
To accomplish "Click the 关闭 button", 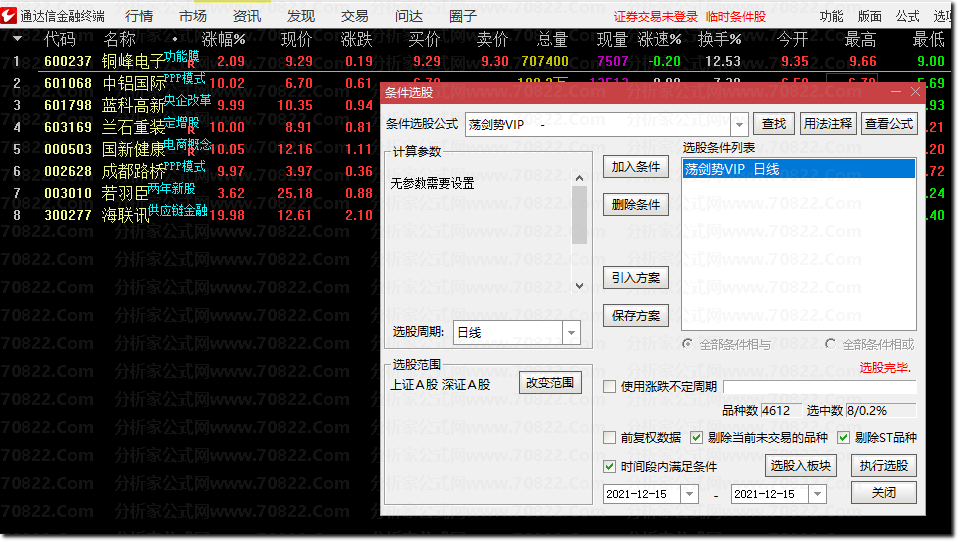I will point(883,492).
